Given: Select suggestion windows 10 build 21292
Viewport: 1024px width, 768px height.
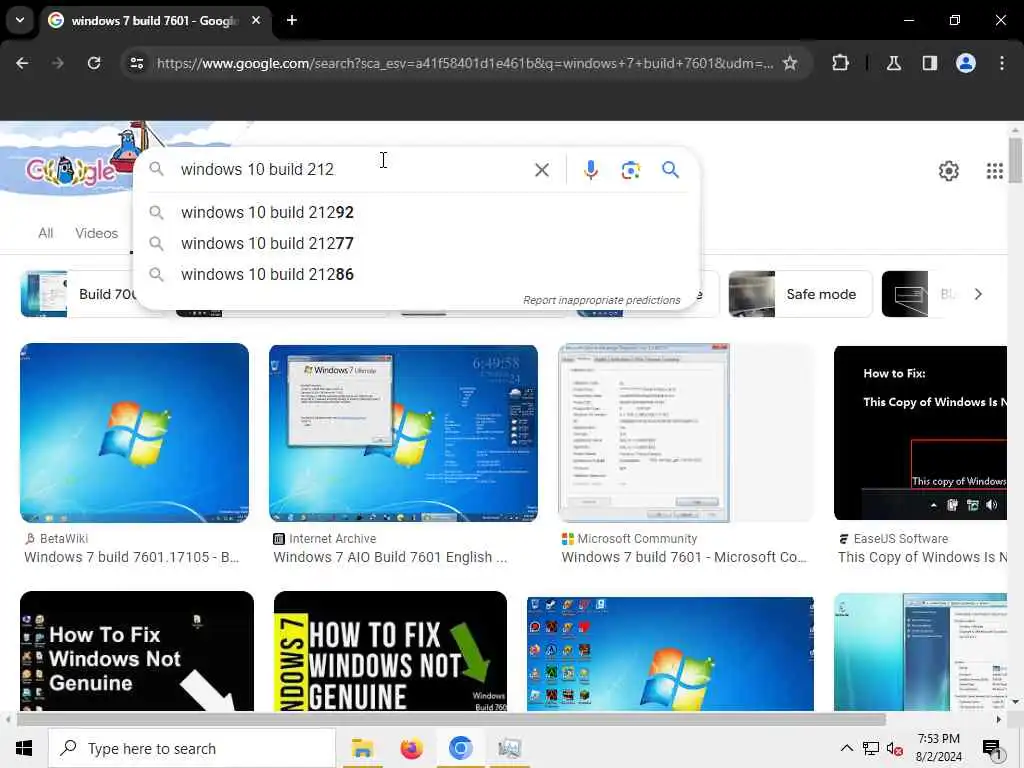Looking at the screenshot, I should coord(417,212).
